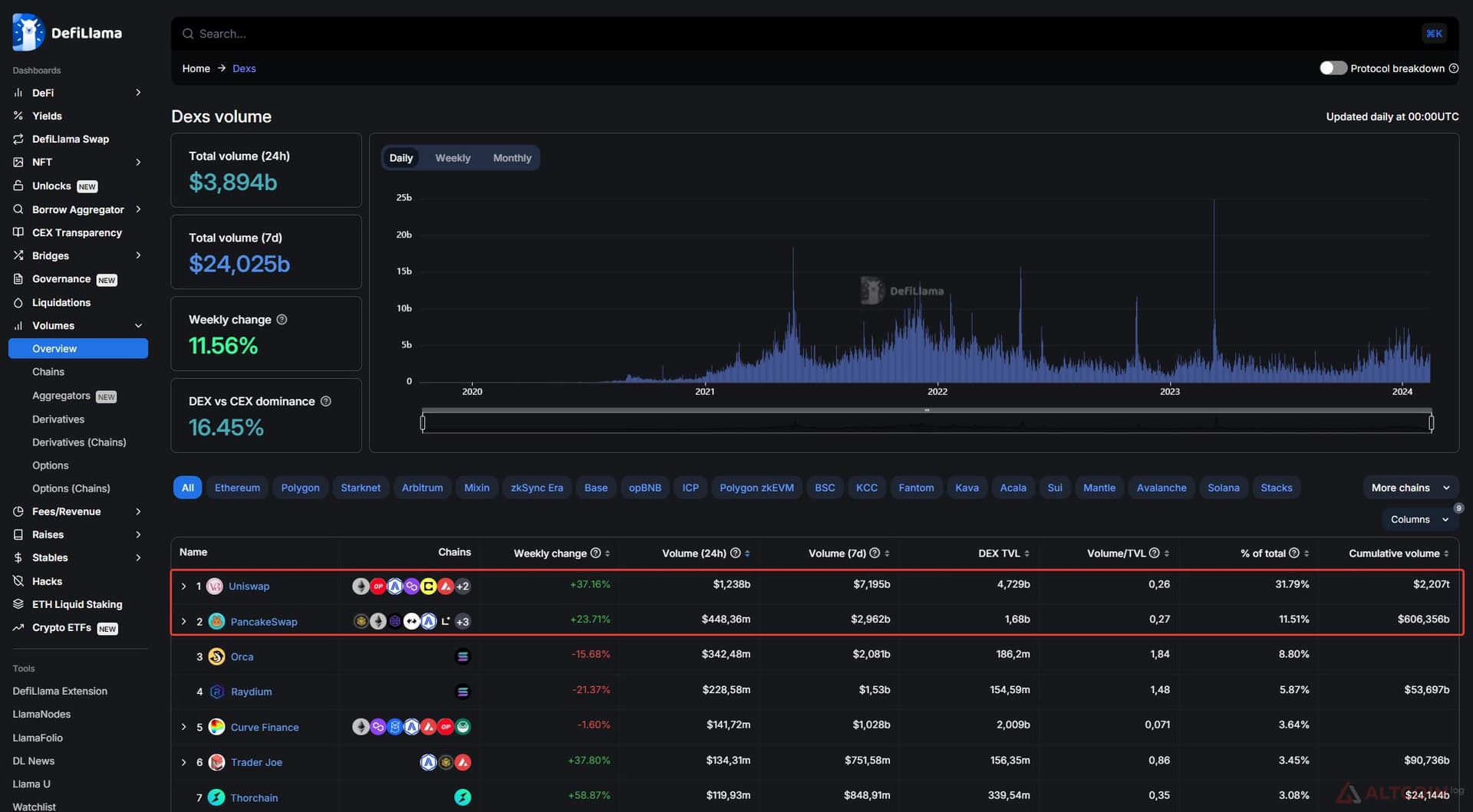Click the Curve Finance protocol icon
The image size is (1473, 812).
click(x=216, y=727)
